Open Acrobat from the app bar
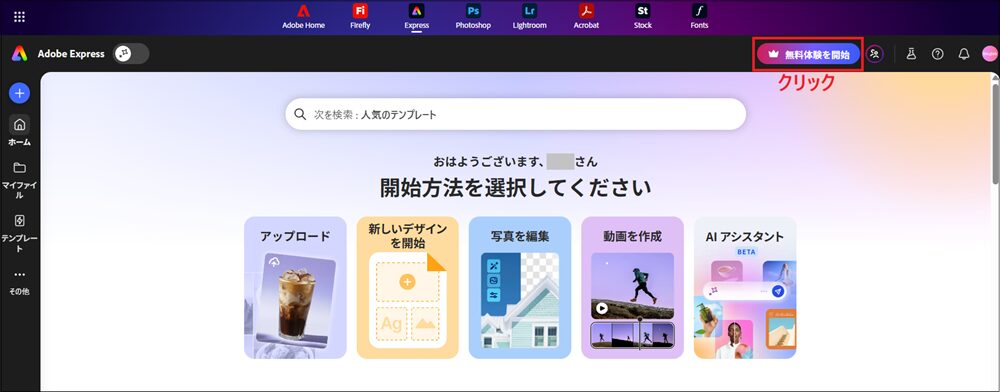Screen dimensions: 1000x392 click(586, 17)
